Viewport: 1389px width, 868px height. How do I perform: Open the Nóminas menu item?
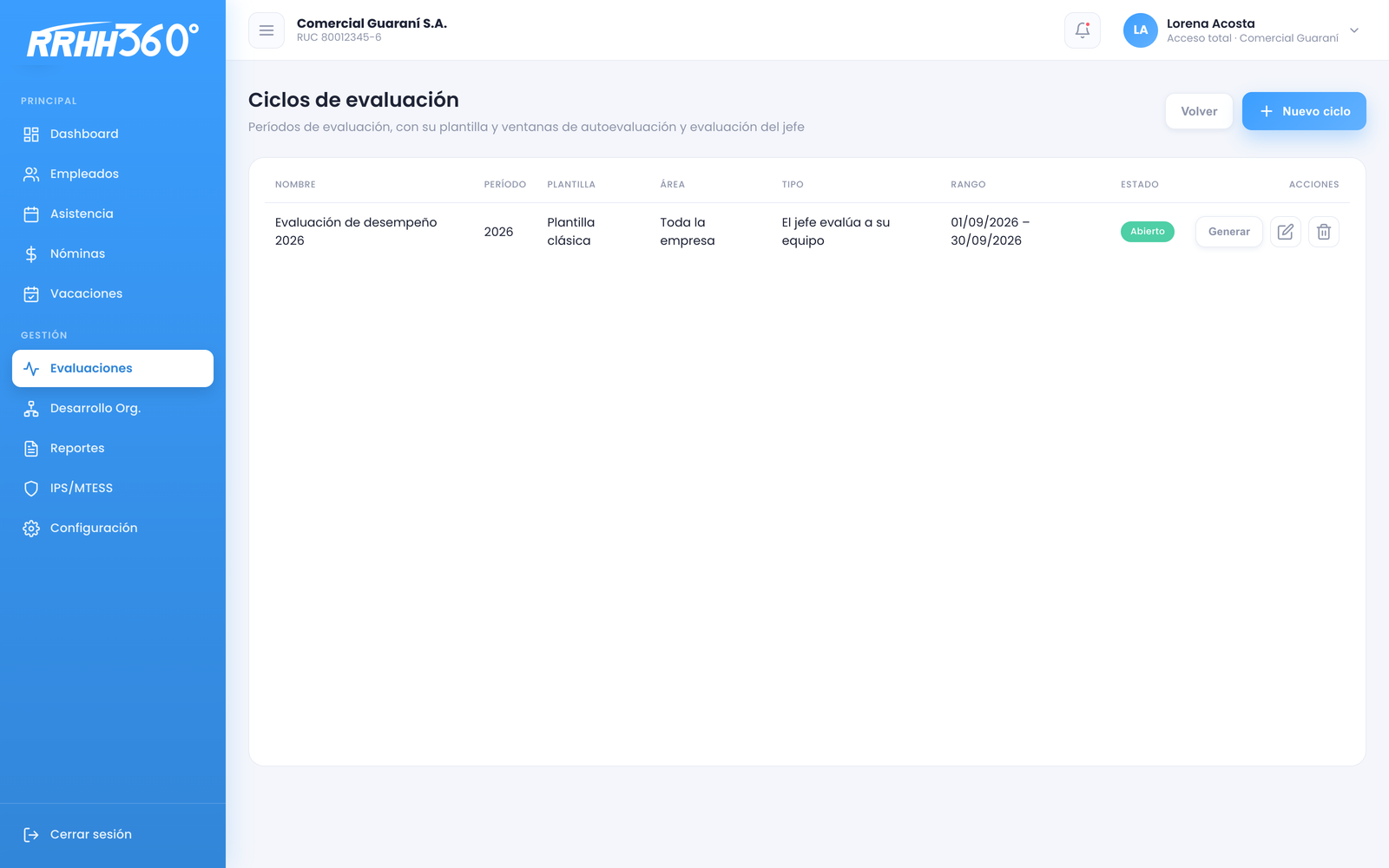[x=113, y=253]
